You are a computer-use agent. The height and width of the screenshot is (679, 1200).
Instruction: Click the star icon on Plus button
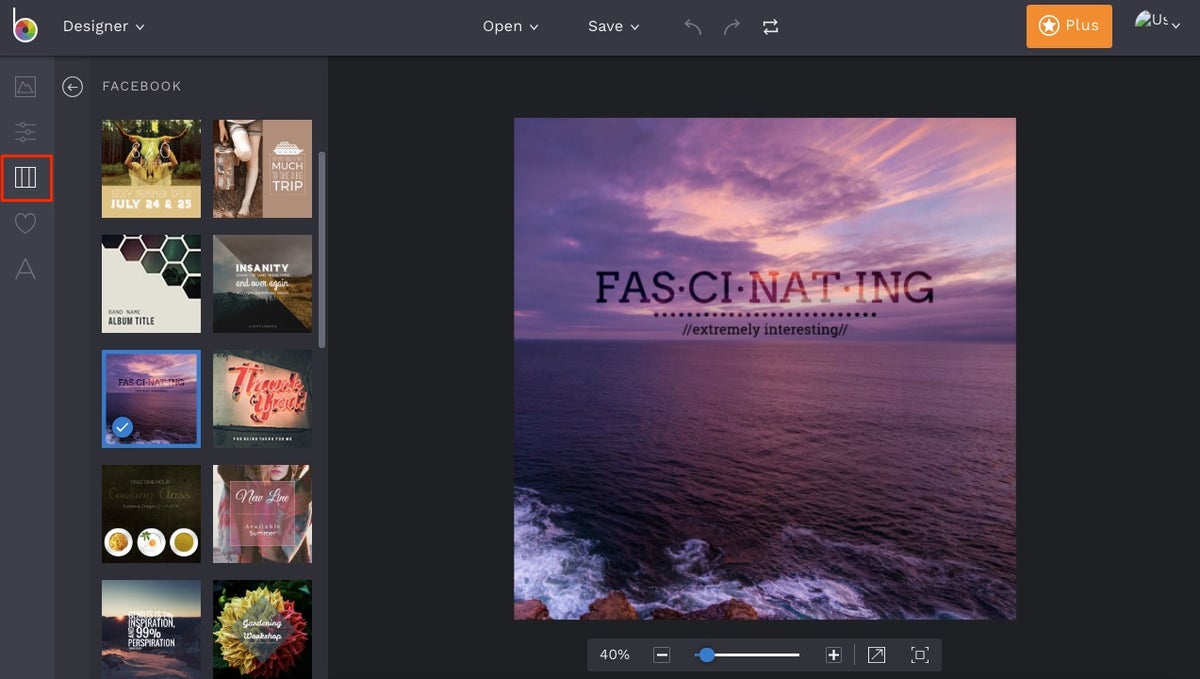click(x=1049, y=26)
